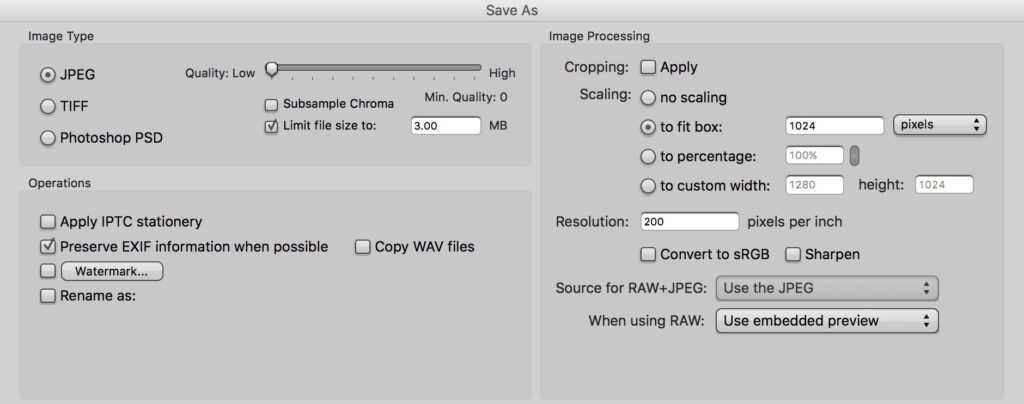1024x404 pixels.
Task: Choose the TIFF image type
Action: 47,106
